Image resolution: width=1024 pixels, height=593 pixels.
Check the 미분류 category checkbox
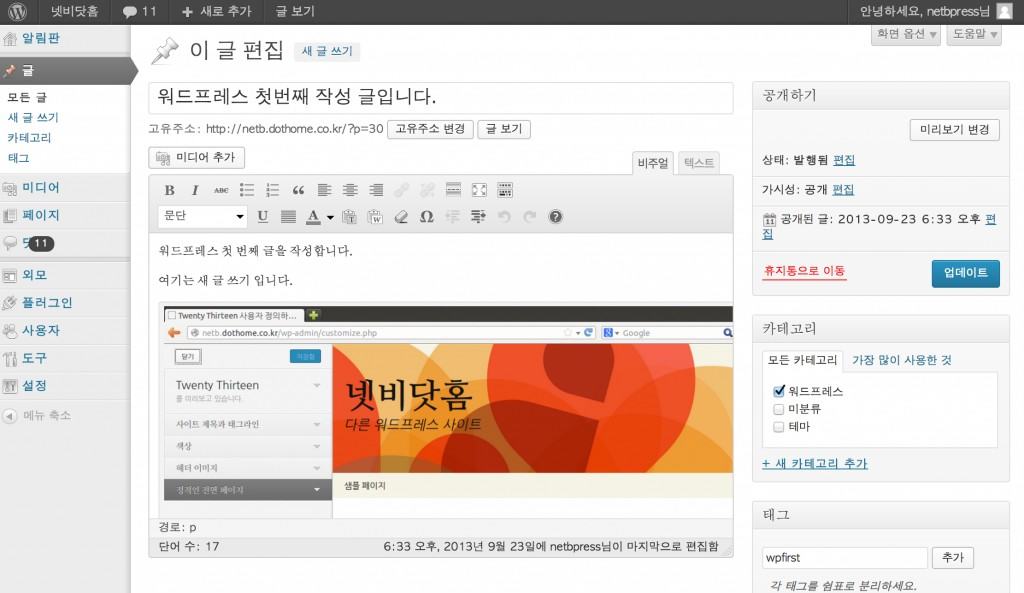779,409
